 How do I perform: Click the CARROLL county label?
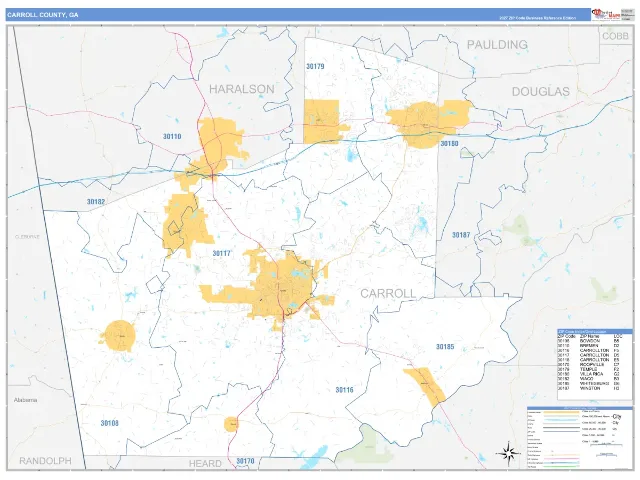[x=388, y=293]
